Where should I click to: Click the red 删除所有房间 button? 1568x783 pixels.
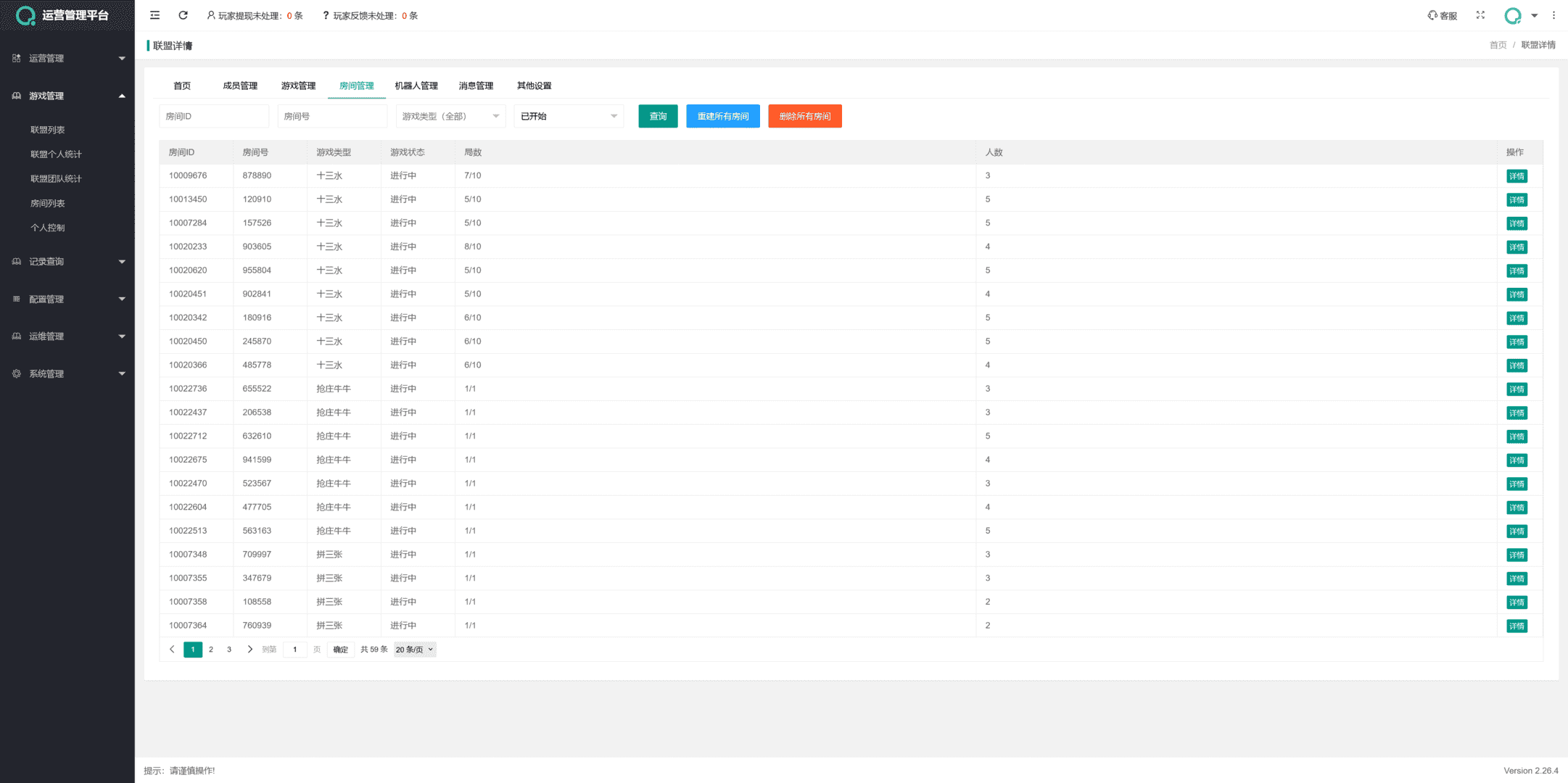coord(804,116)
